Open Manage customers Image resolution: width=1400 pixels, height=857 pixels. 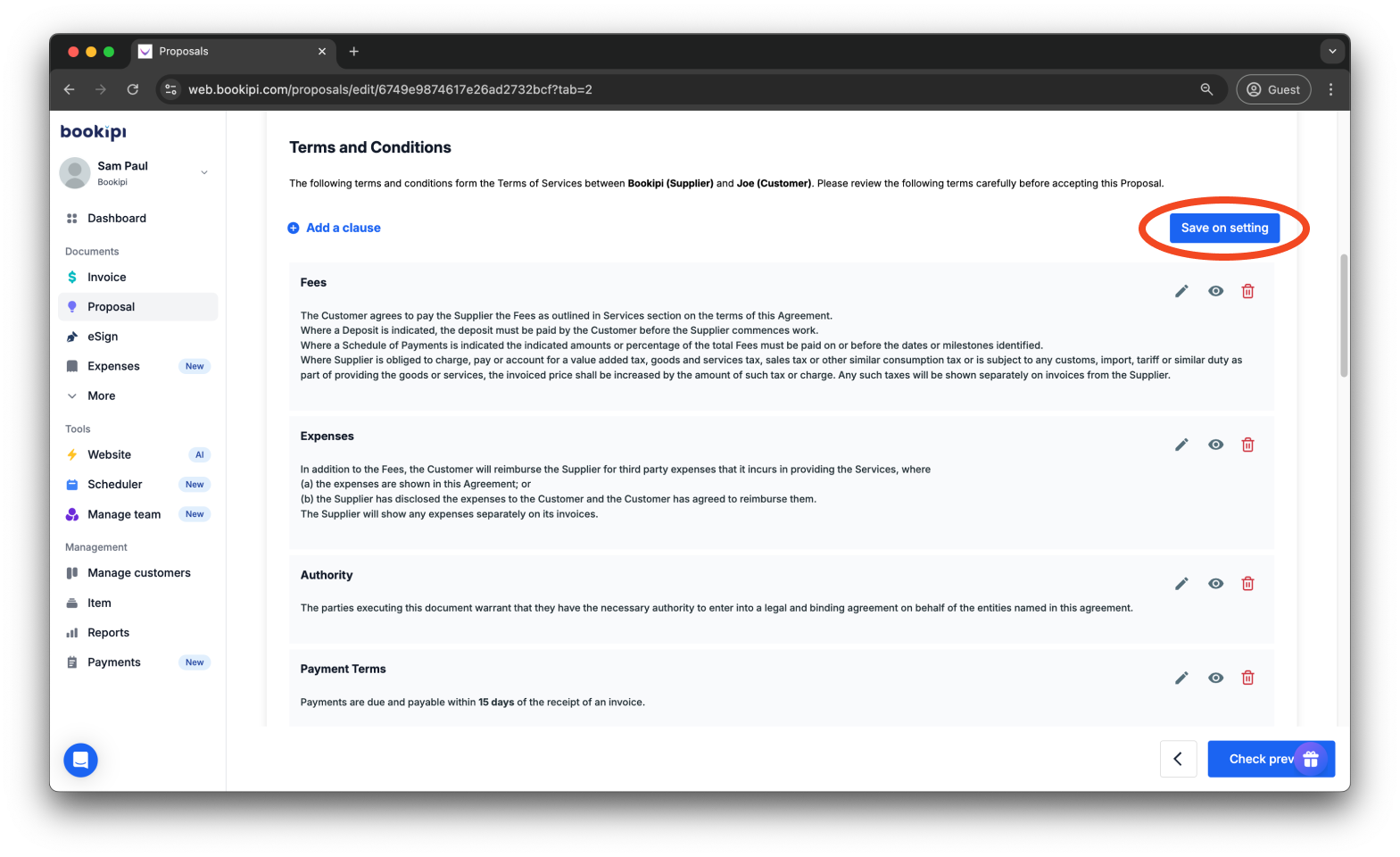point(138,572)
